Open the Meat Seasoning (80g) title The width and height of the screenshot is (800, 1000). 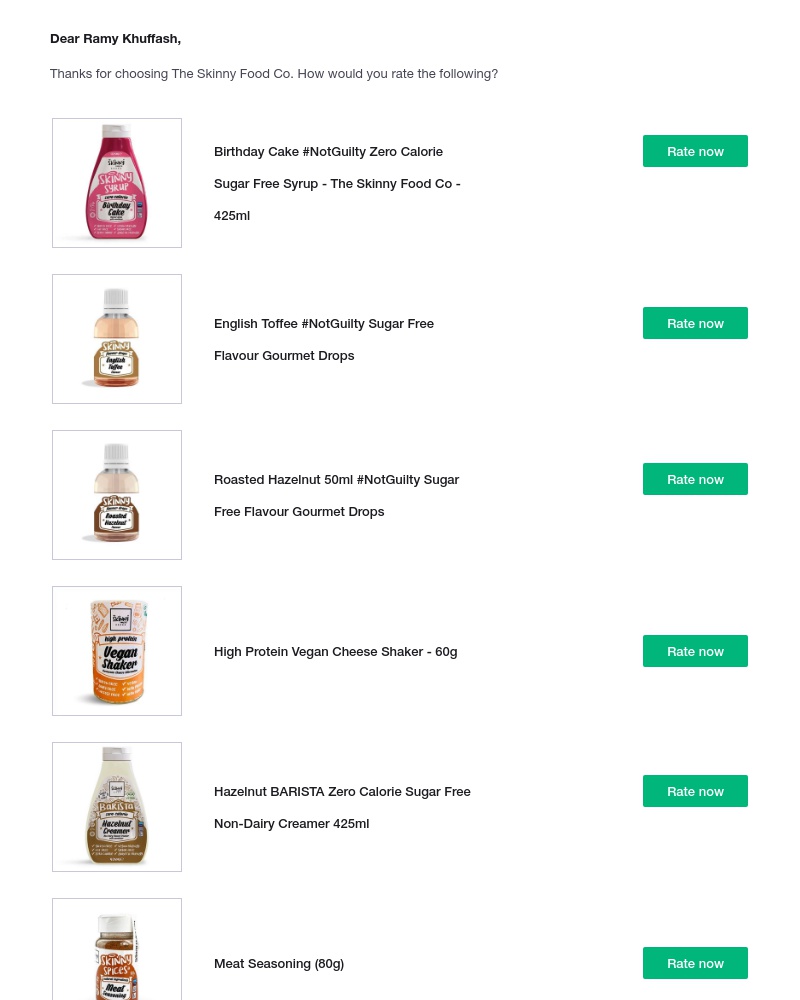(279, 964)
